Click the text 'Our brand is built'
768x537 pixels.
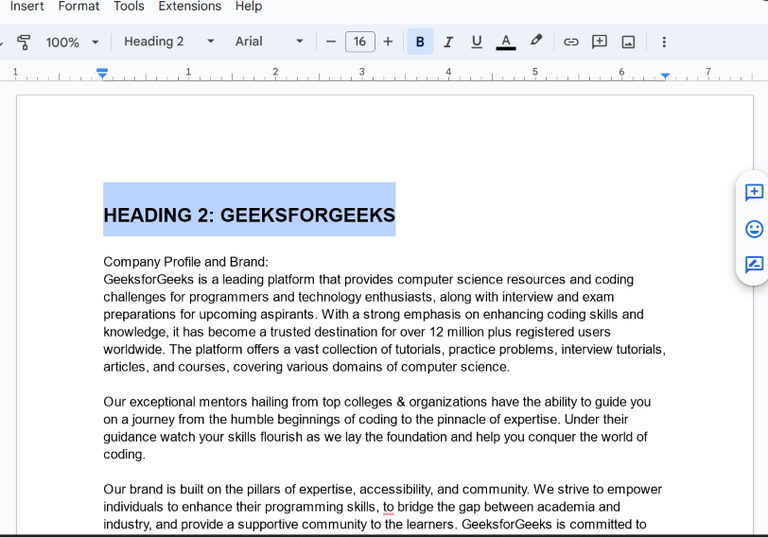[x=163, y=489]
